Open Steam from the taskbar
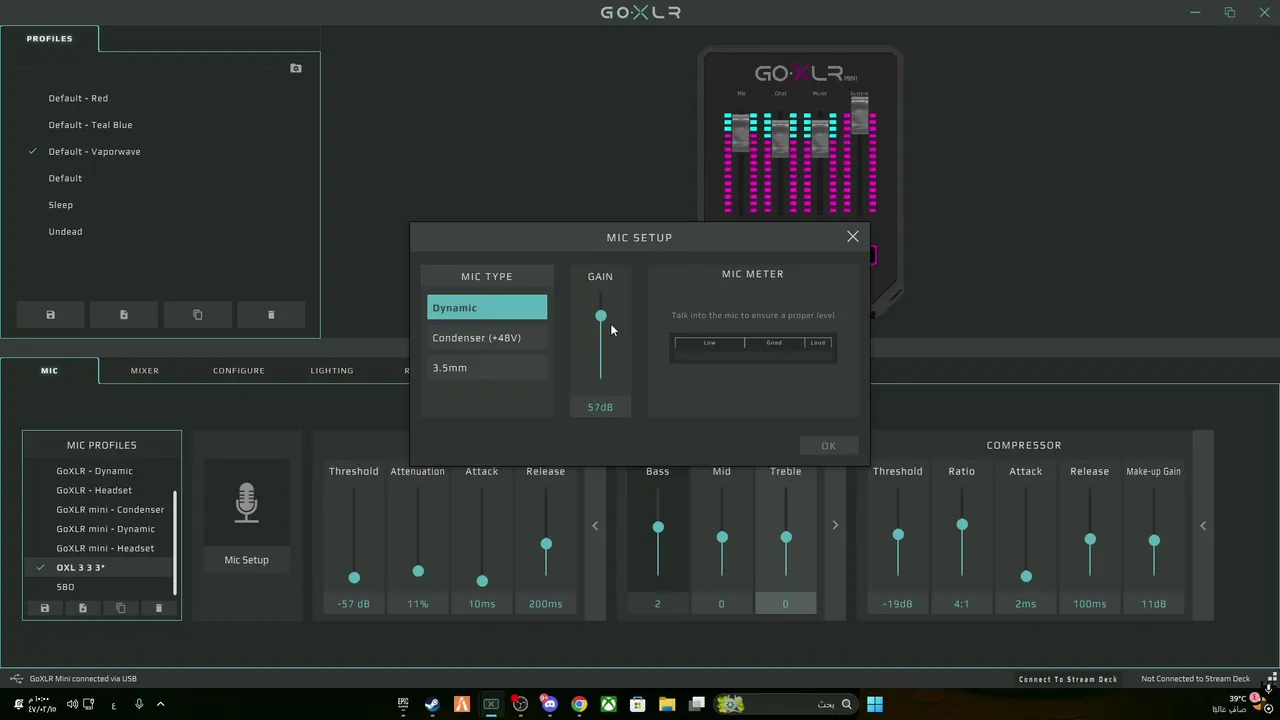Screen dimensions: 1280x720 click(x=432, y=704)
